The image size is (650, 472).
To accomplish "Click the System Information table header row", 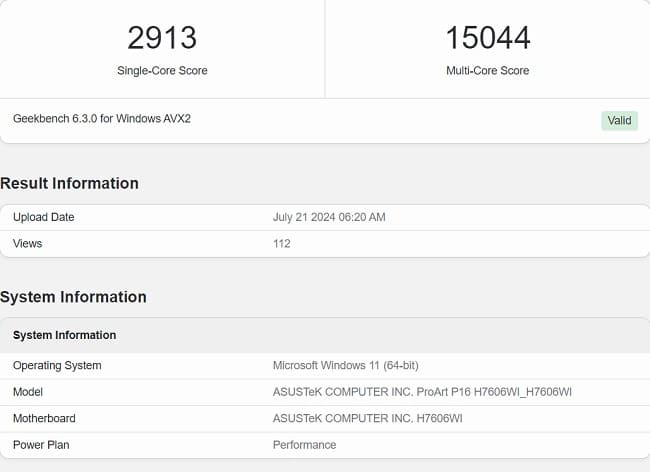I will point(325,335).
